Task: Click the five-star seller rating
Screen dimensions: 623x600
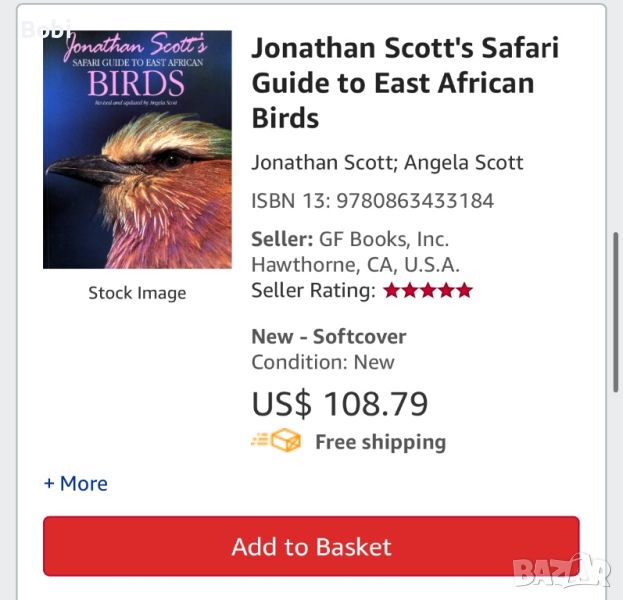Action: tap(428, 291)
